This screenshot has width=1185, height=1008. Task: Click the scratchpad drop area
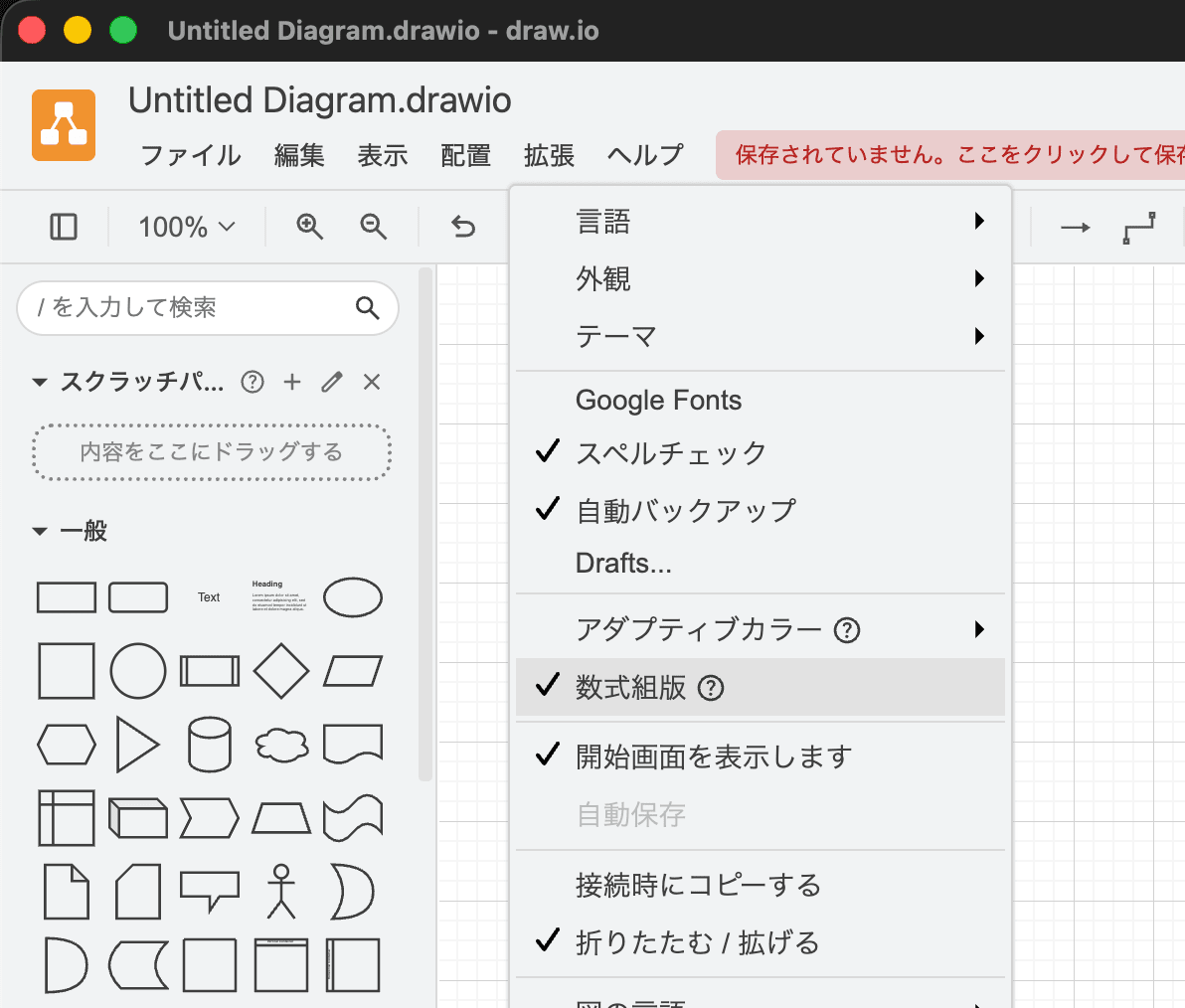pyautogui.click(x=212, y=452)
